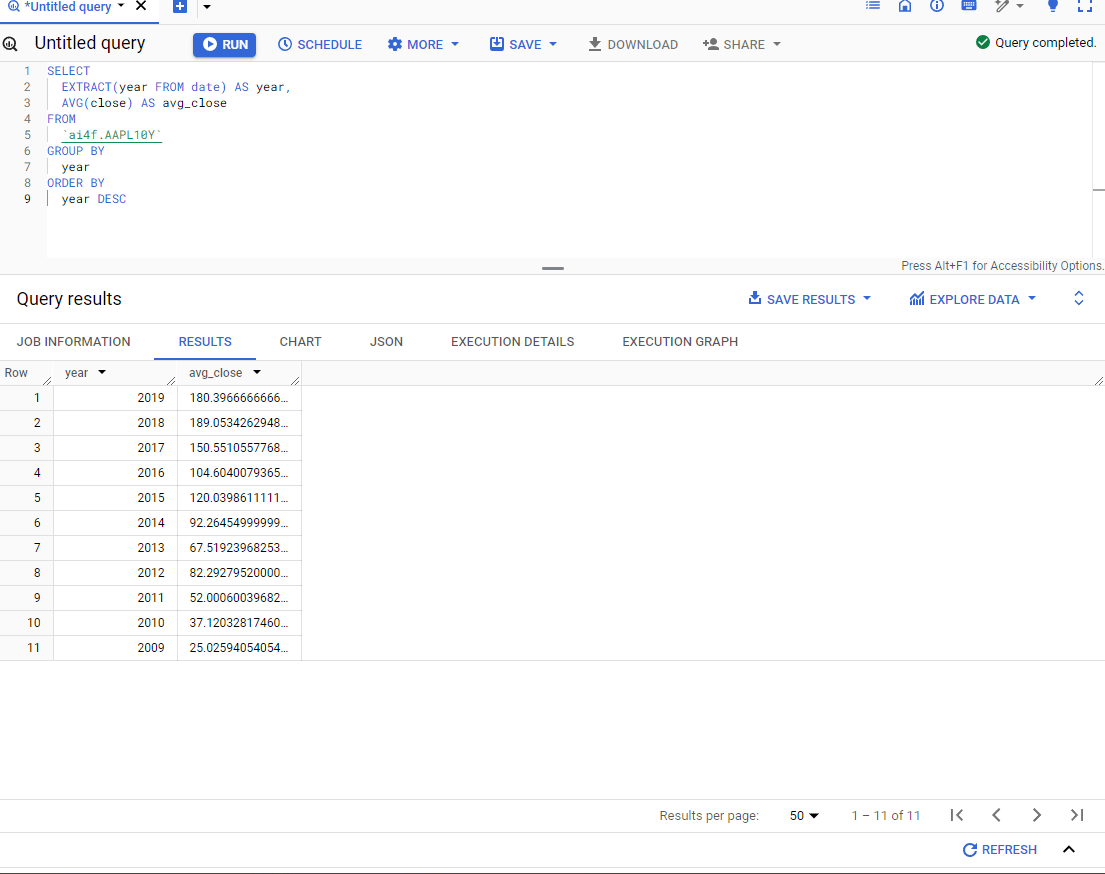Go to last results page
The height and width of the screenshot is (874, 1105).
(1077, 815)
